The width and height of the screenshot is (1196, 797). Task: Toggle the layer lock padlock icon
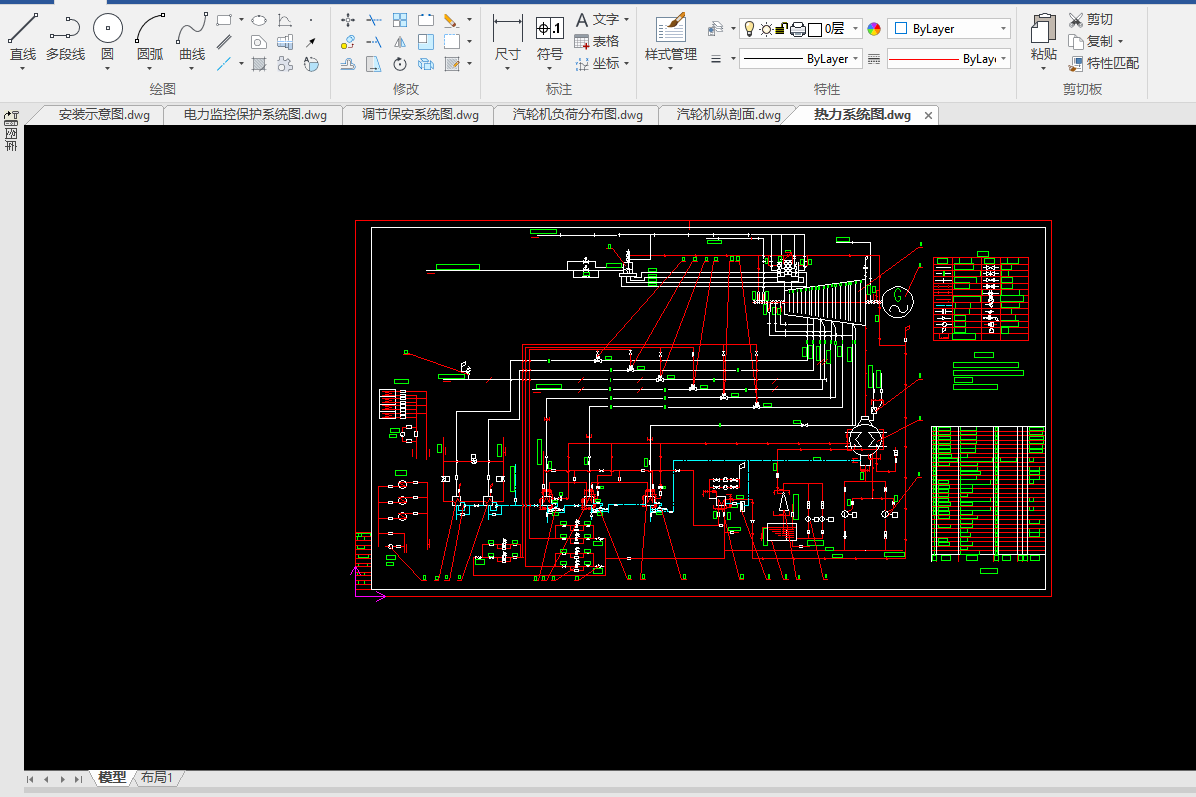(781, 29)
